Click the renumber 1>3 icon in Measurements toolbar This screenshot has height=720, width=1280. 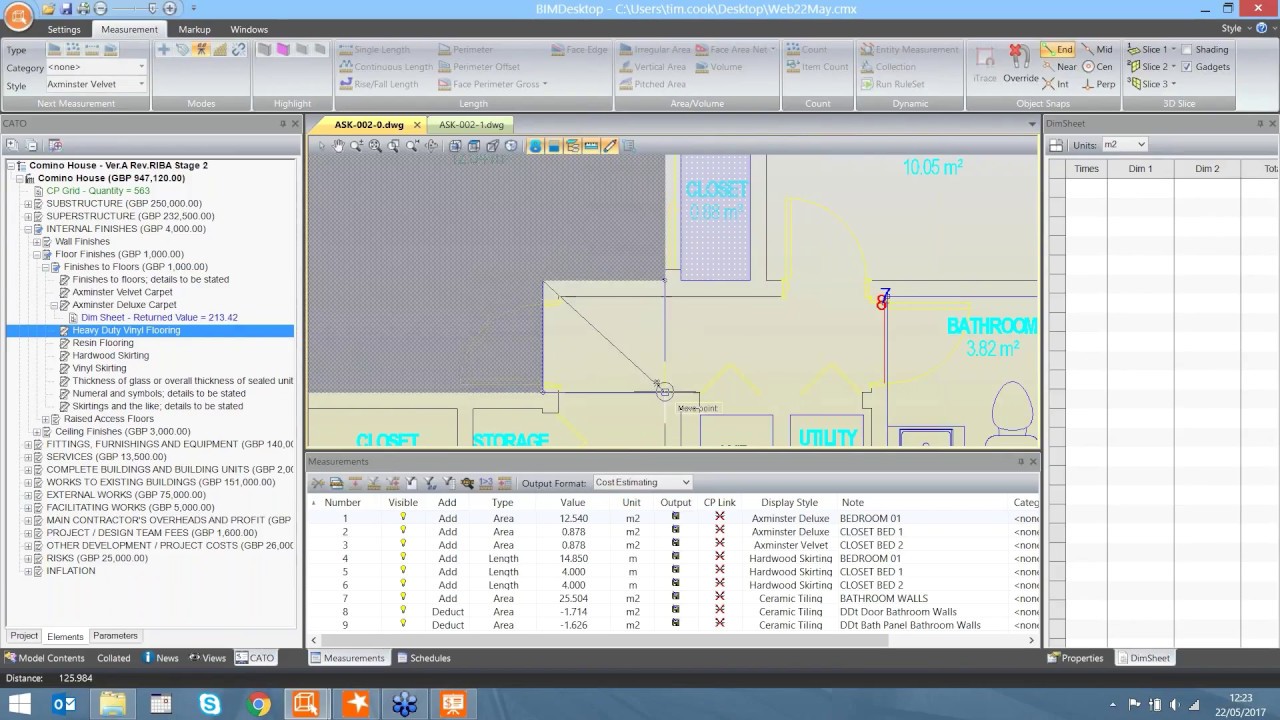pyautogui.click(x=485, y=483)
